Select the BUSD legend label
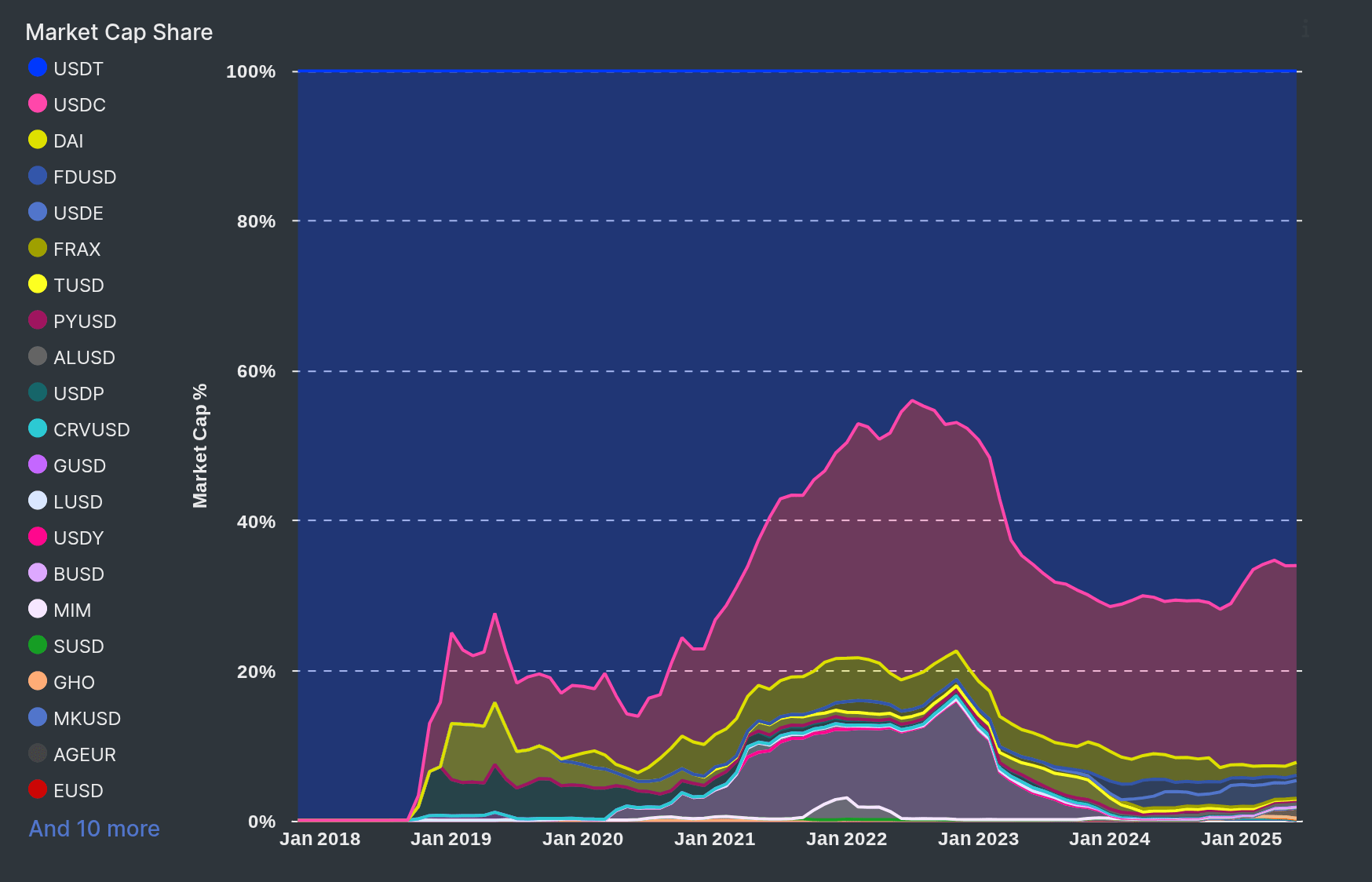This screenshot has height=882, width=1372. point(78,574)
